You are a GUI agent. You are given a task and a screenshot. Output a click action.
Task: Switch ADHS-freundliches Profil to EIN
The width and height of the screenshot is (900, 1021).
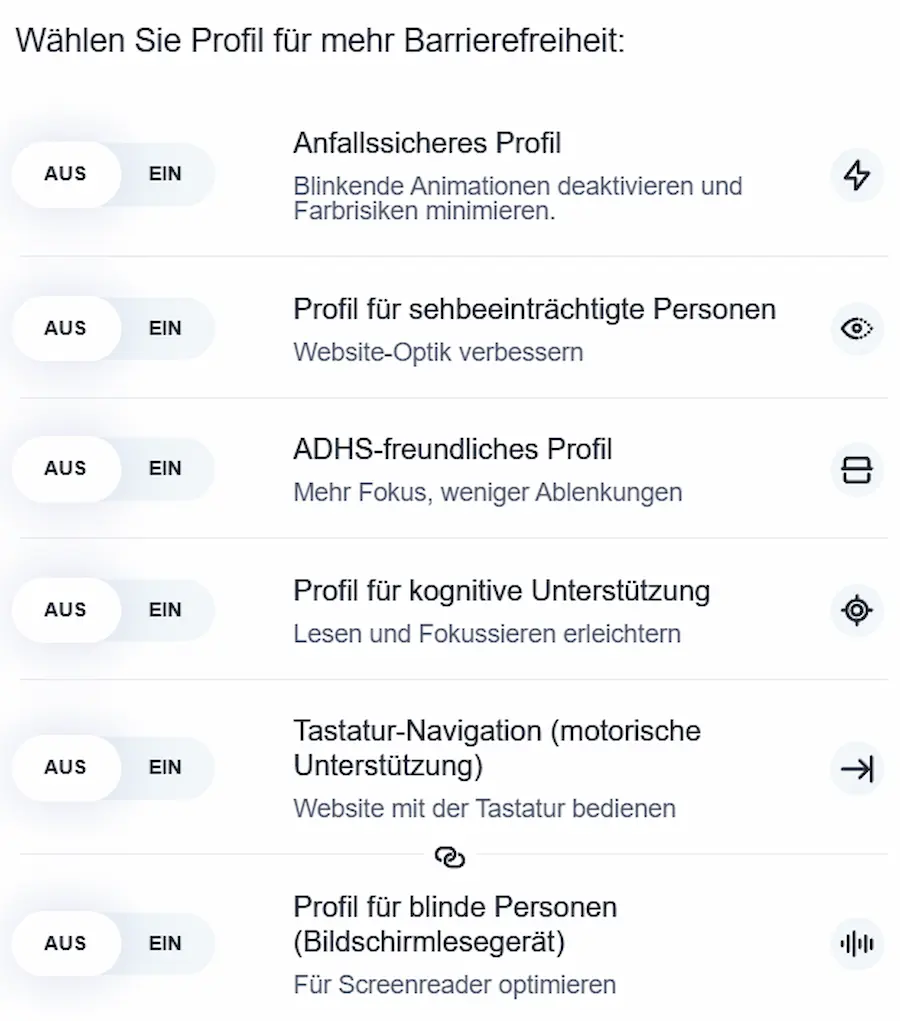pos(165,468)
